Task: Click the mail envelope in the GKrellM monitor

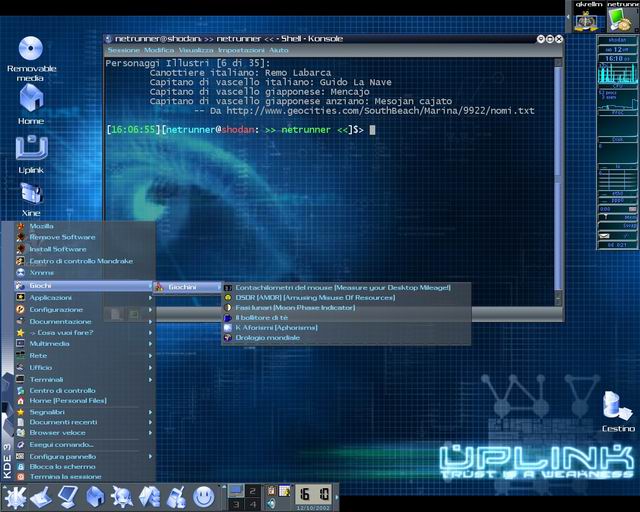Action: click(x=604, y=236)
